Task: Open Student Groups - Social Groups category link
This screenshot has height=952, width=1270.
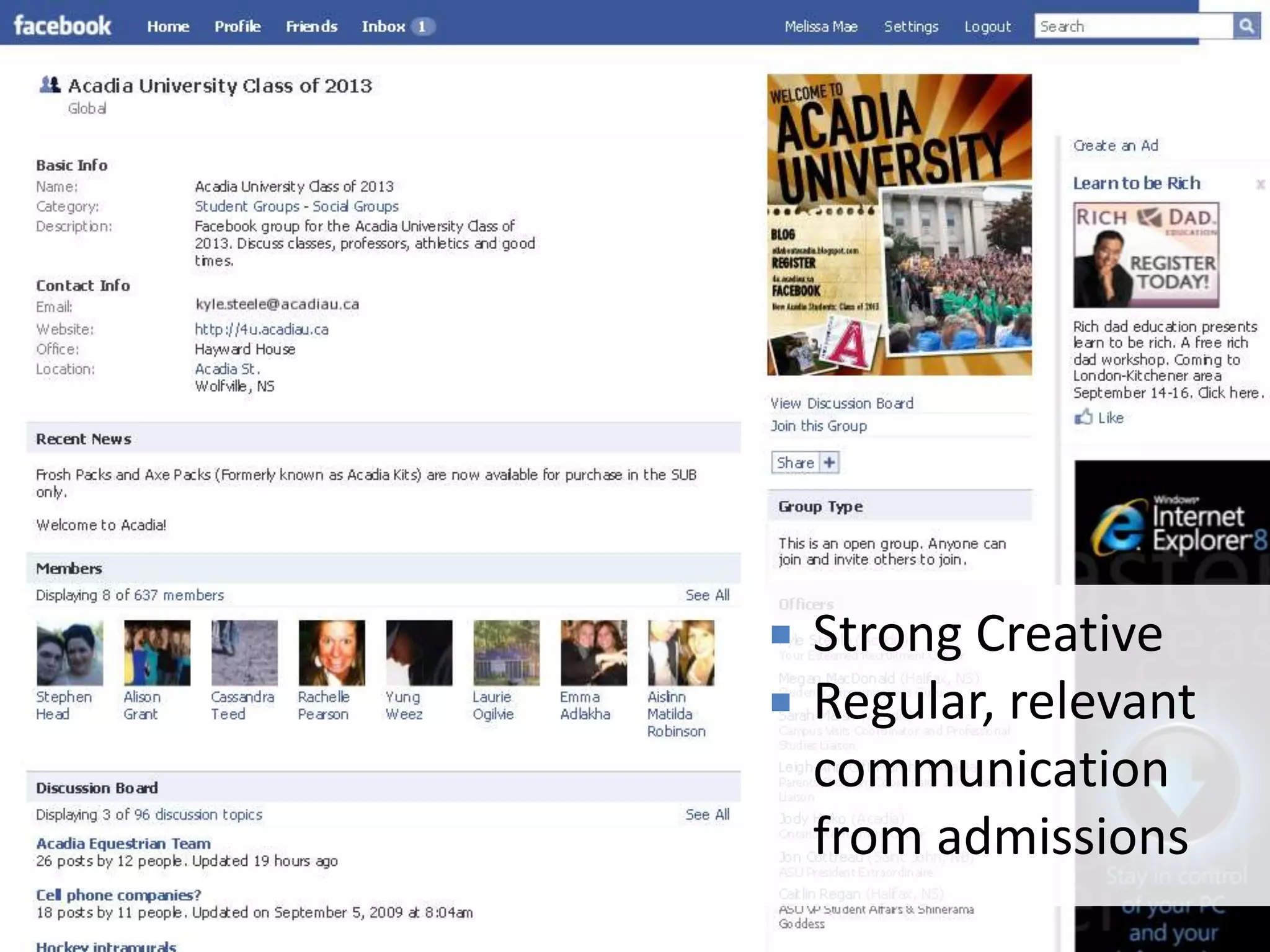Action: pos(296,206)
